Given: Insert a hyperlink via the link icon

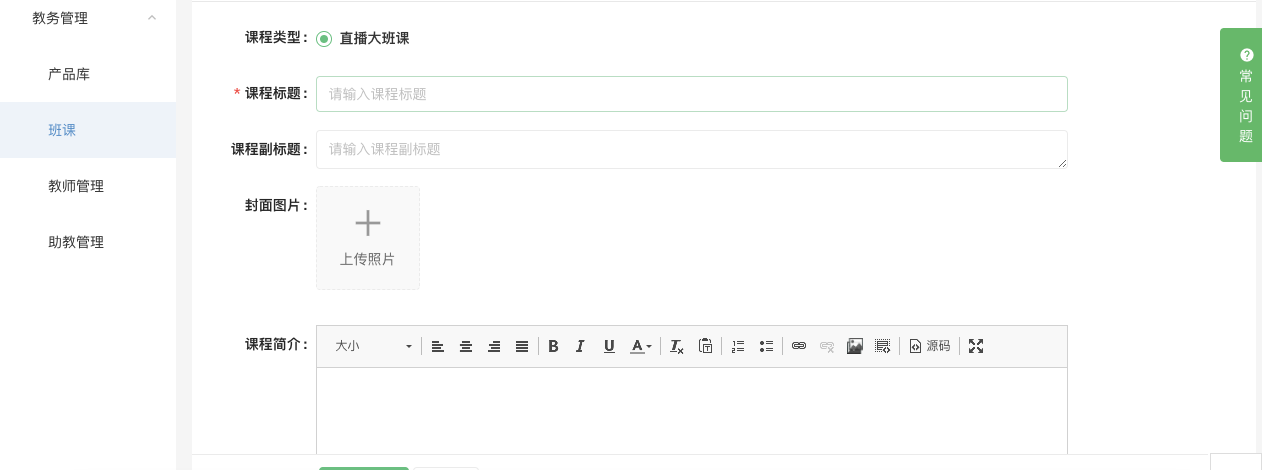Looking at the screenshot, I should point(799,346).
